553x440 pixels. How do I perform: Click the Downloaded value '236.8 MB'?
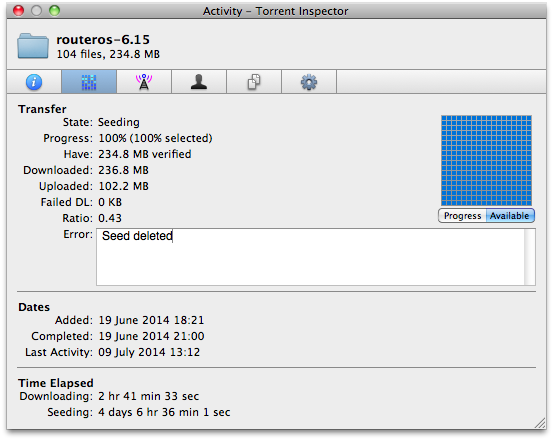[123, 170]
